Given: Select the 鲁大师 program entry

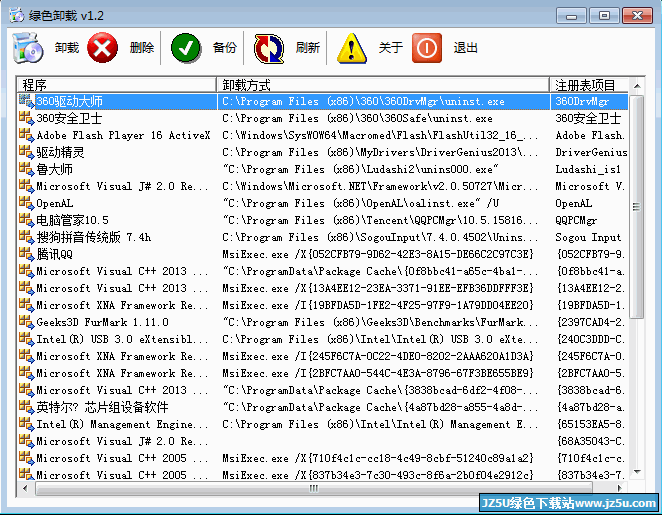Looking at the screenshot, I should click(54, 169).
